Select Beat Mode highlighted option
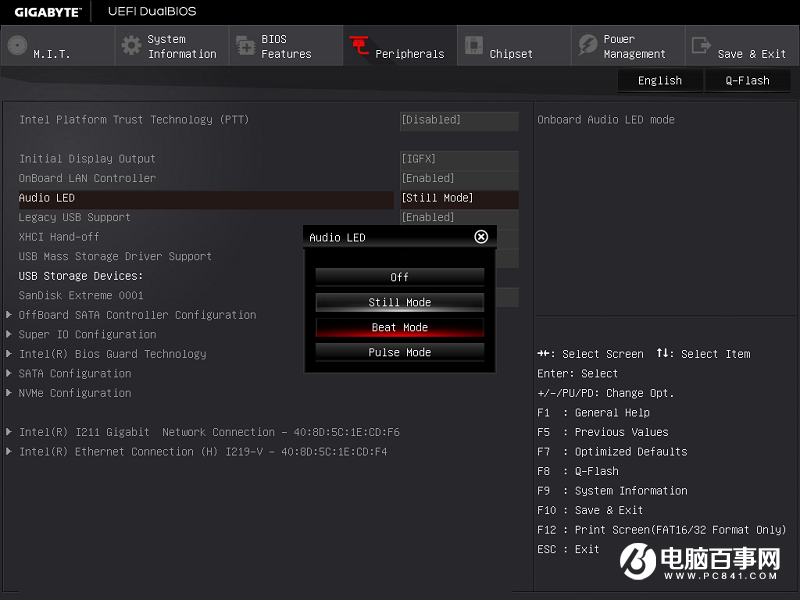 coord(399,327)
